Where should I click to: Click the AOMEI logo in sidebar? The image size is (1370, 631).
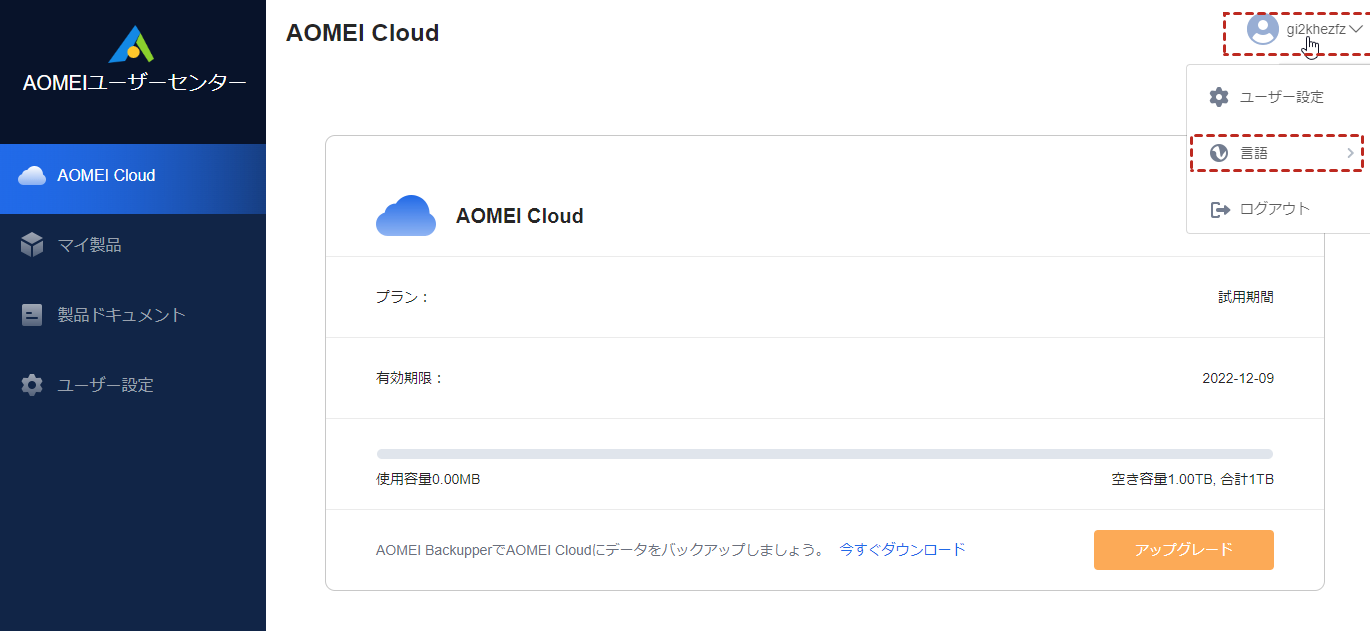(x=132, y=44)
